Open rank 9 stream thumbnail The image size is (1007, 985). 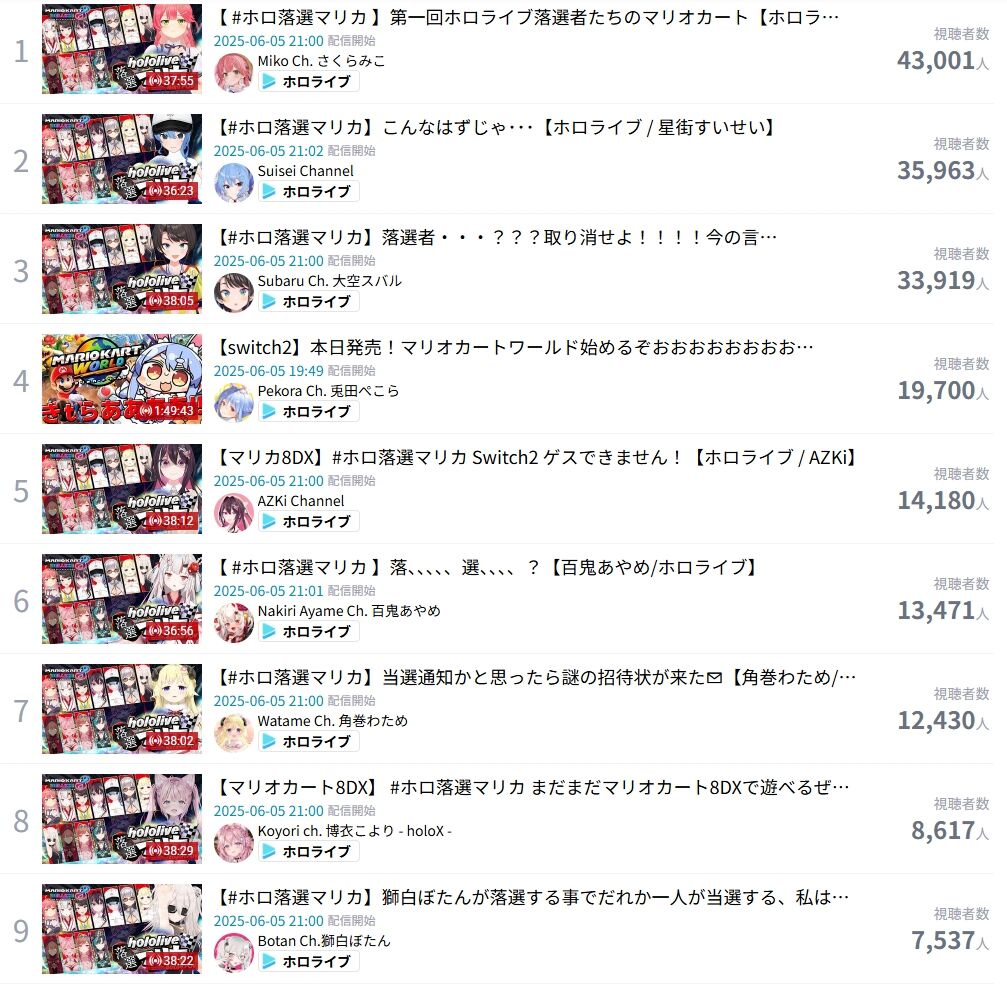click(x=122, y=929)
